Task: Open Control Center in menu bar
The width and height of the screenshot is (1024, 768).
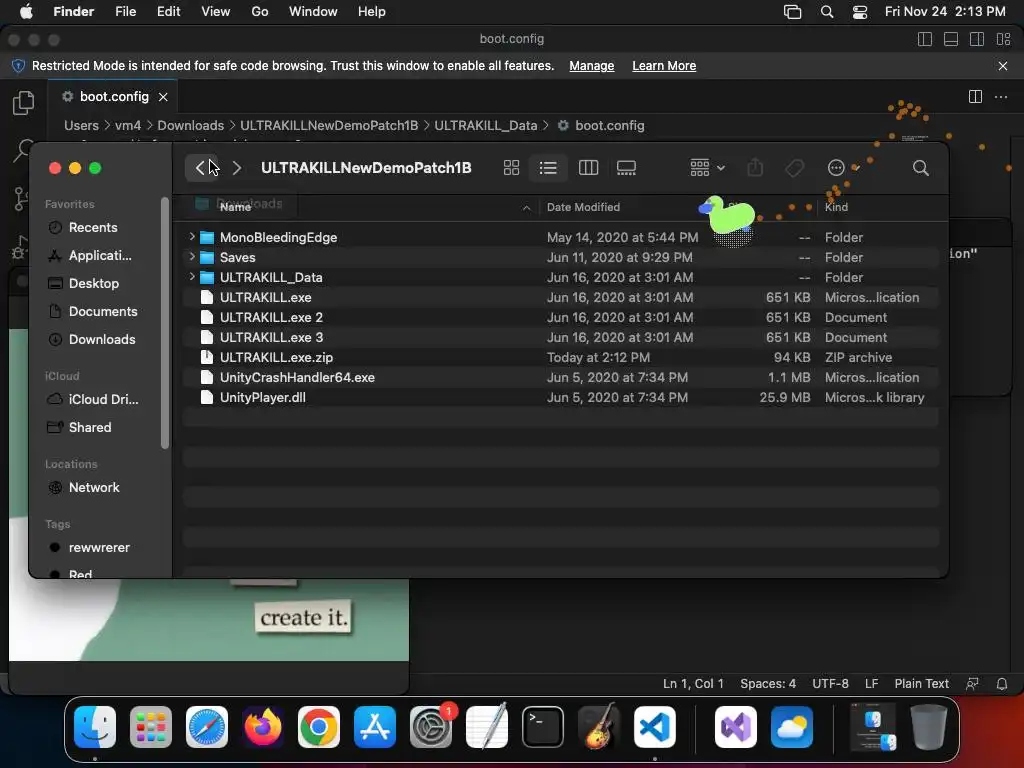Action: [860, 12]
